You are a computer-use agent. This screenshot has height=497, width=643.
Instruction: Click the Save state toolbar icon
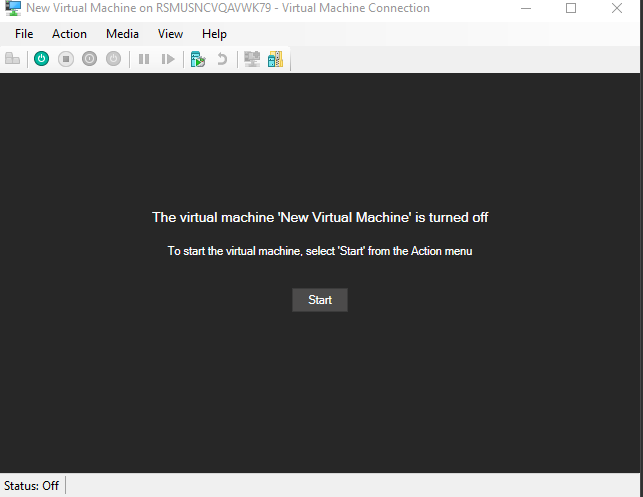tap(113, 59)
